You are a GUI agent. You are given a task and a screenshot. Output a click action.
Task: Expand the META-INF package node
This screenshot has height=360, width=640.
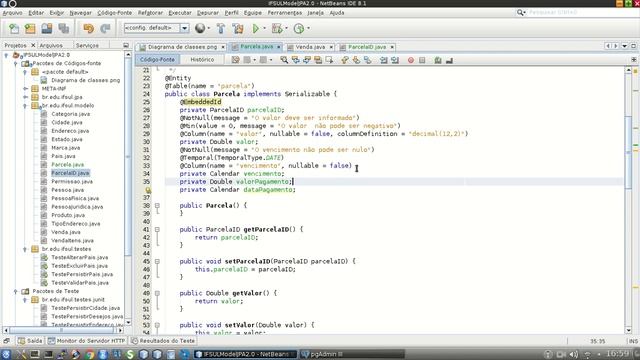(x=25, y=89)
